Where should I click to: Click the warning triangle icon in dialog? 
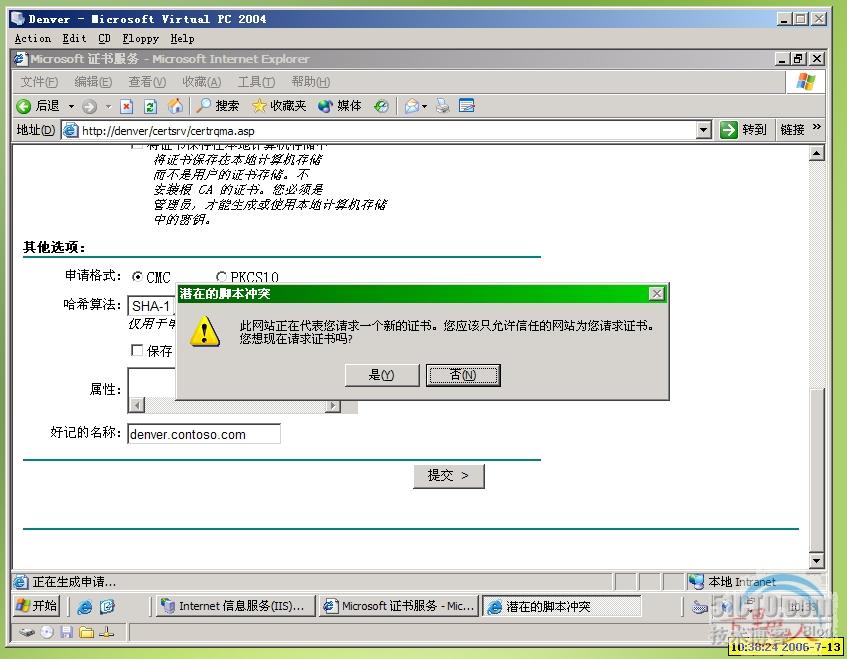point(205,331)
